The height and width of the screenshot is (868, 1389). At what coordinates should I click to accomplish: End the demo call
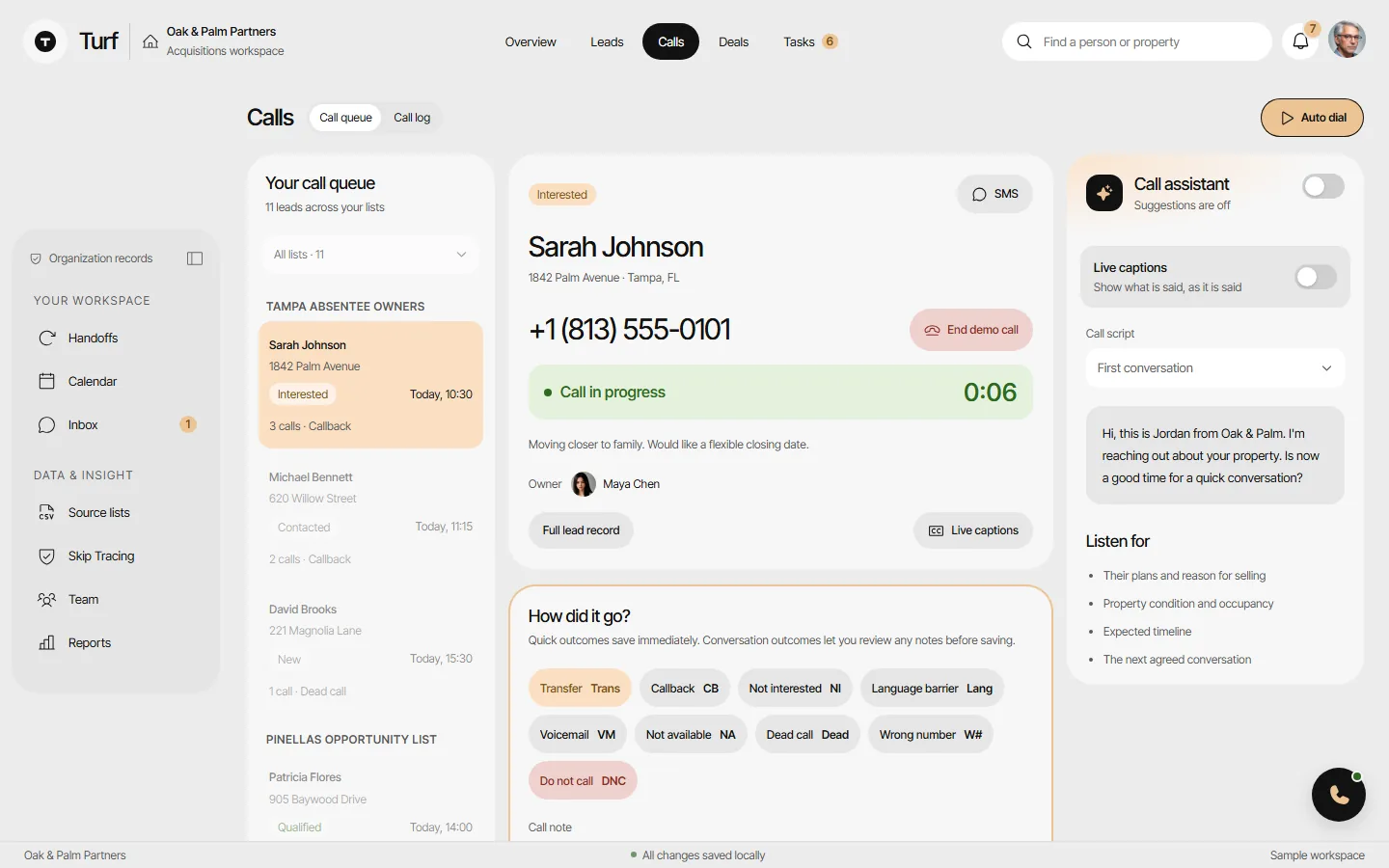[x=971, y=330]
